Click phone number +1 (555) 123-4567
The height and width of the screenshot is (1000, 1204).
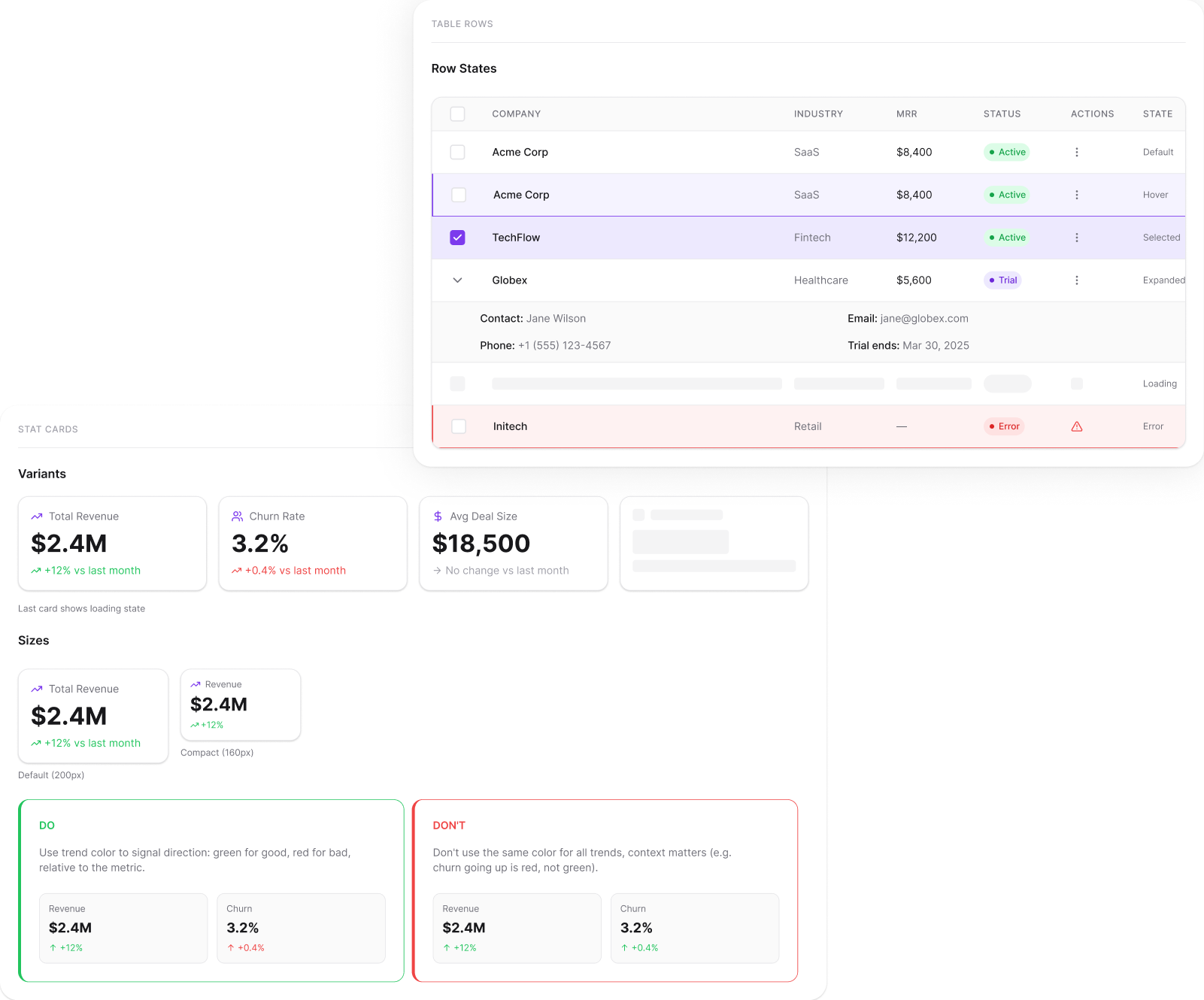[x=565, y=346]
